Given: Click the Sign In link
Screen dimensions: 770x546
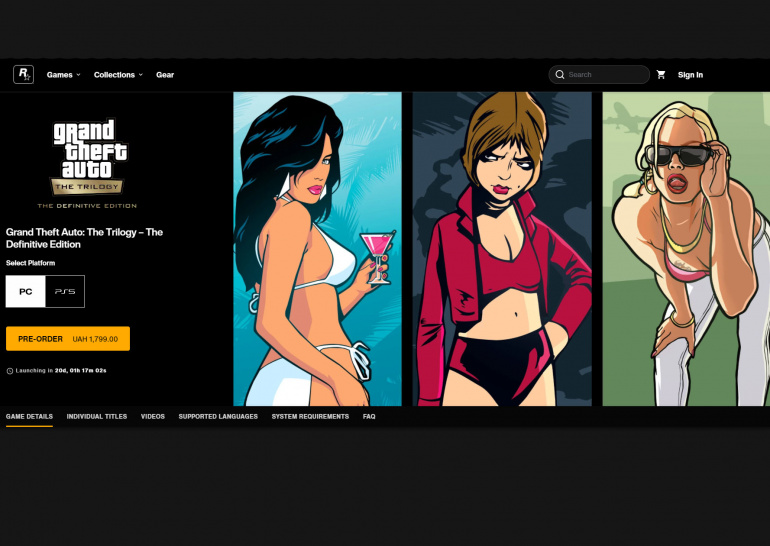Looking at the screenshot, I should click(x=690, y=75).
